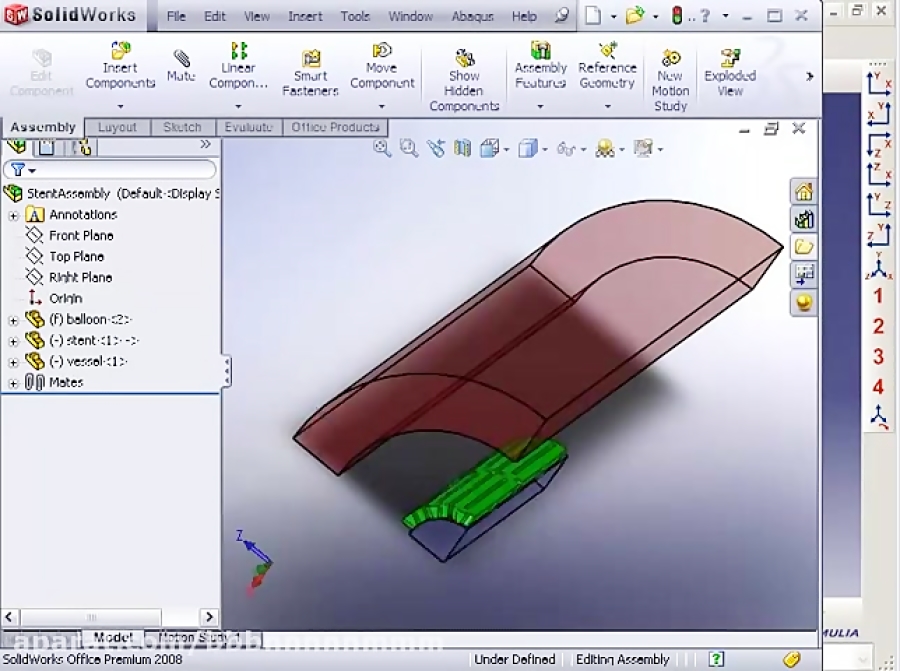
Task: Toggle the Section View tool
Action: coord(462,148)
